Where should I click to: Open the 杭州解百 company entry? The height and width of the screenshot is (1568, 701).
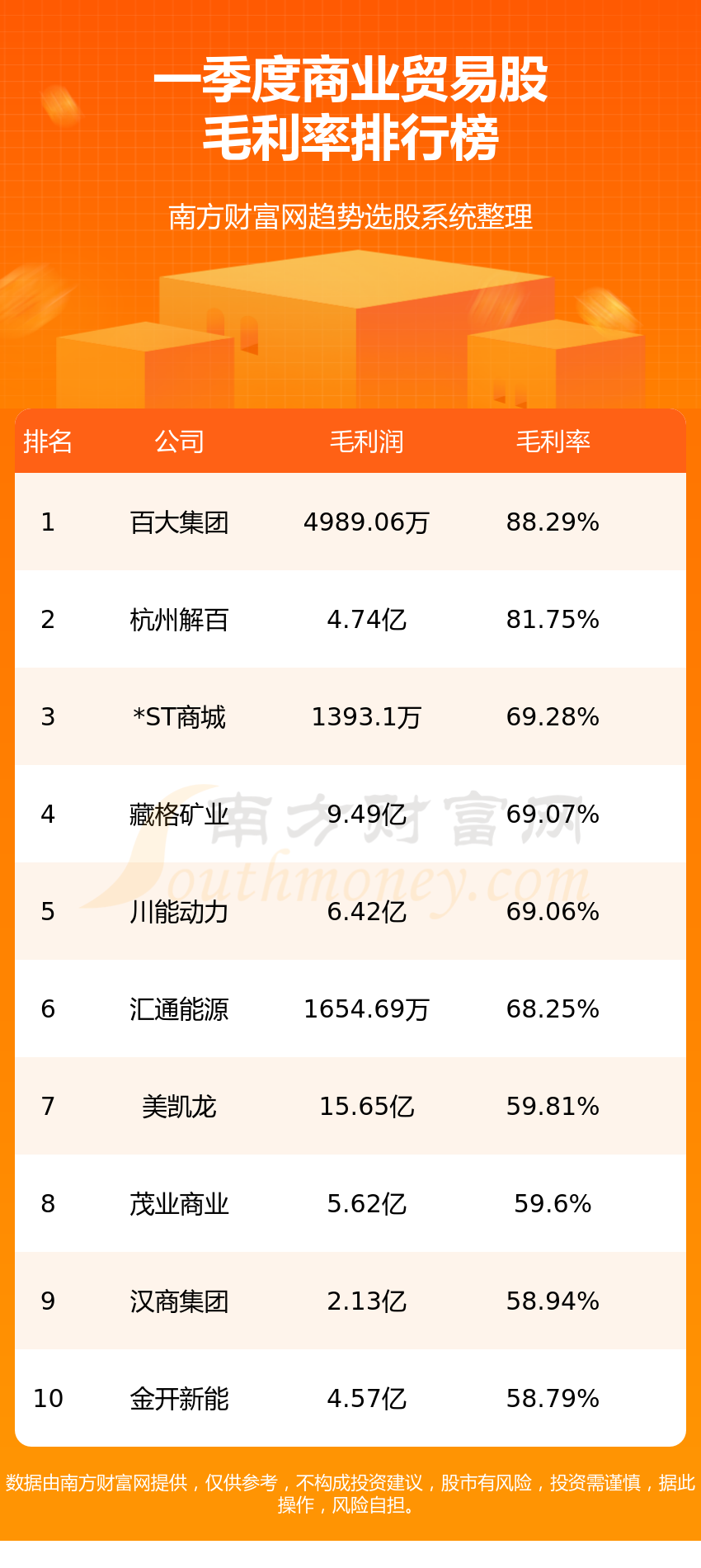(x=179, y=620)
